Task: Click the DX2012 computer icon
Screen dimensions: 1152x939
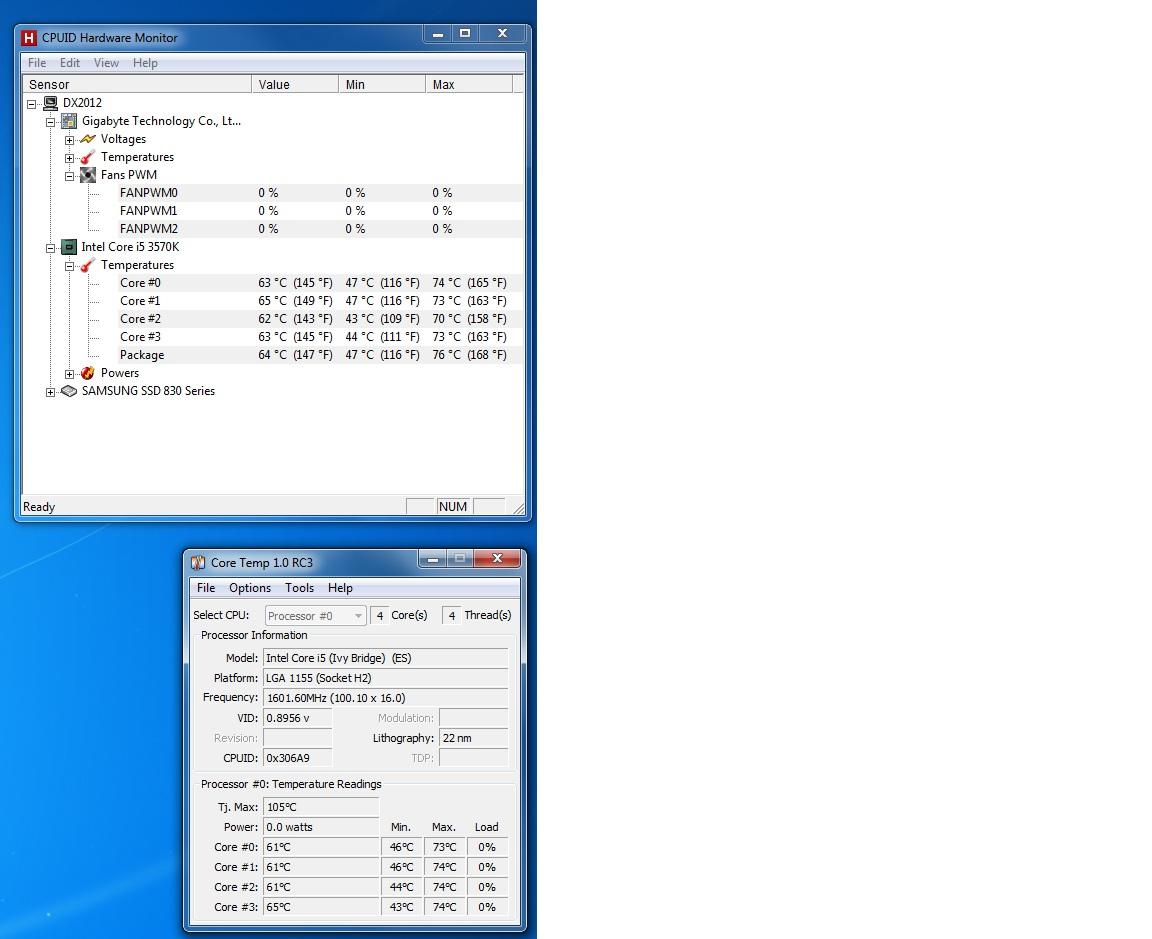Action: pos(50,103)
